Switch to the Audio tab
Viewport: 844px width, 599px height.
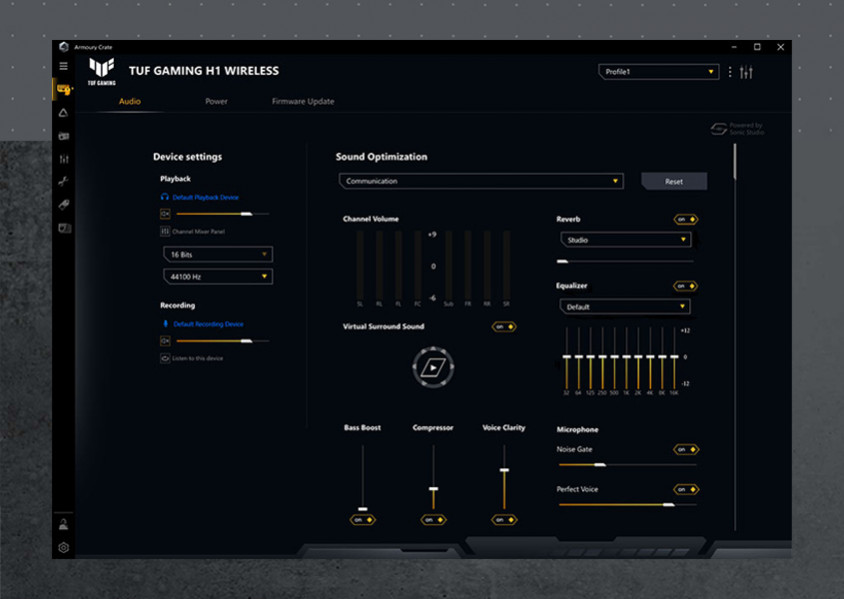(130, 101)
